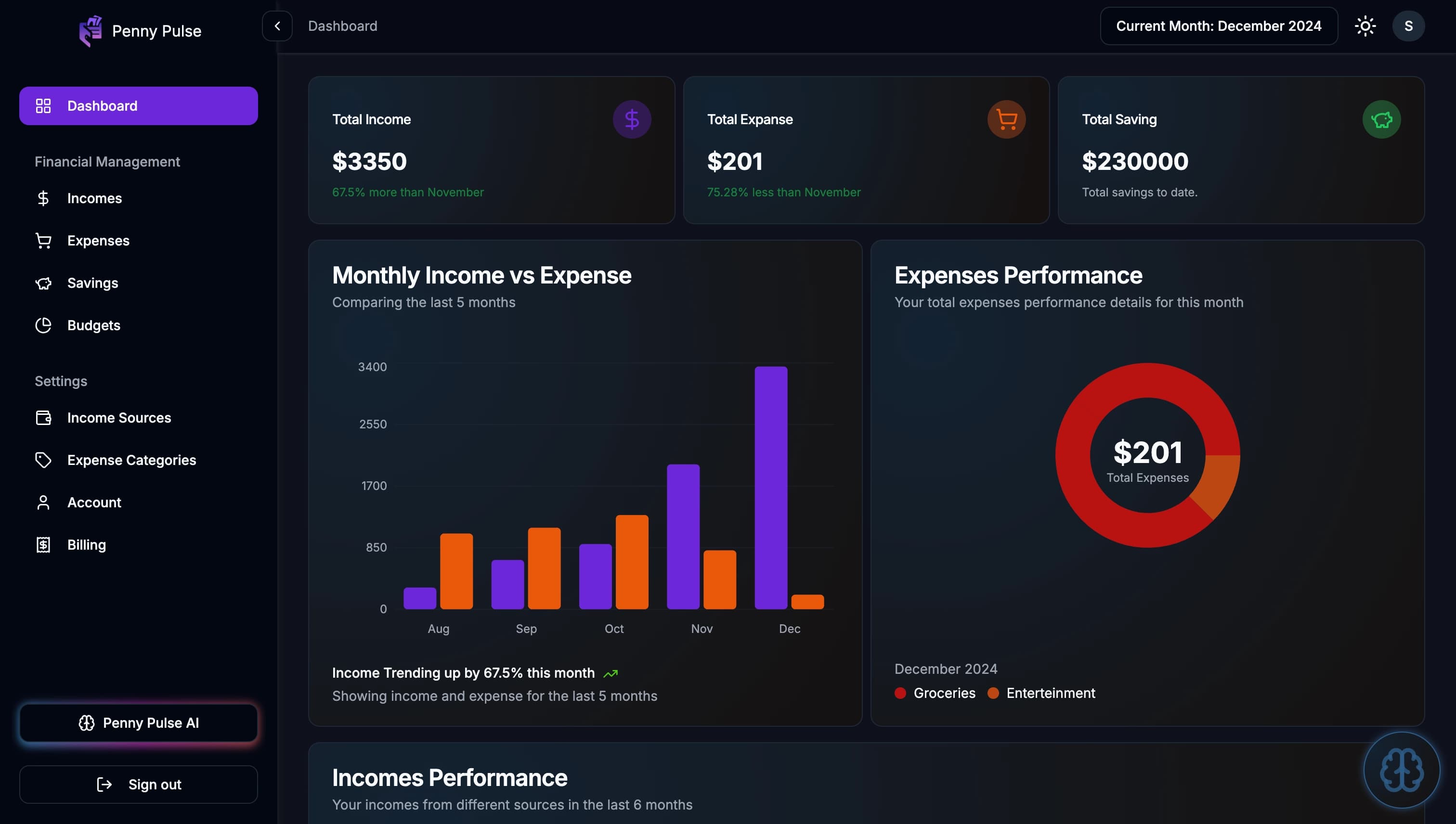
Task: Open the floating AI brain chat button
Action: [1401, 770]
